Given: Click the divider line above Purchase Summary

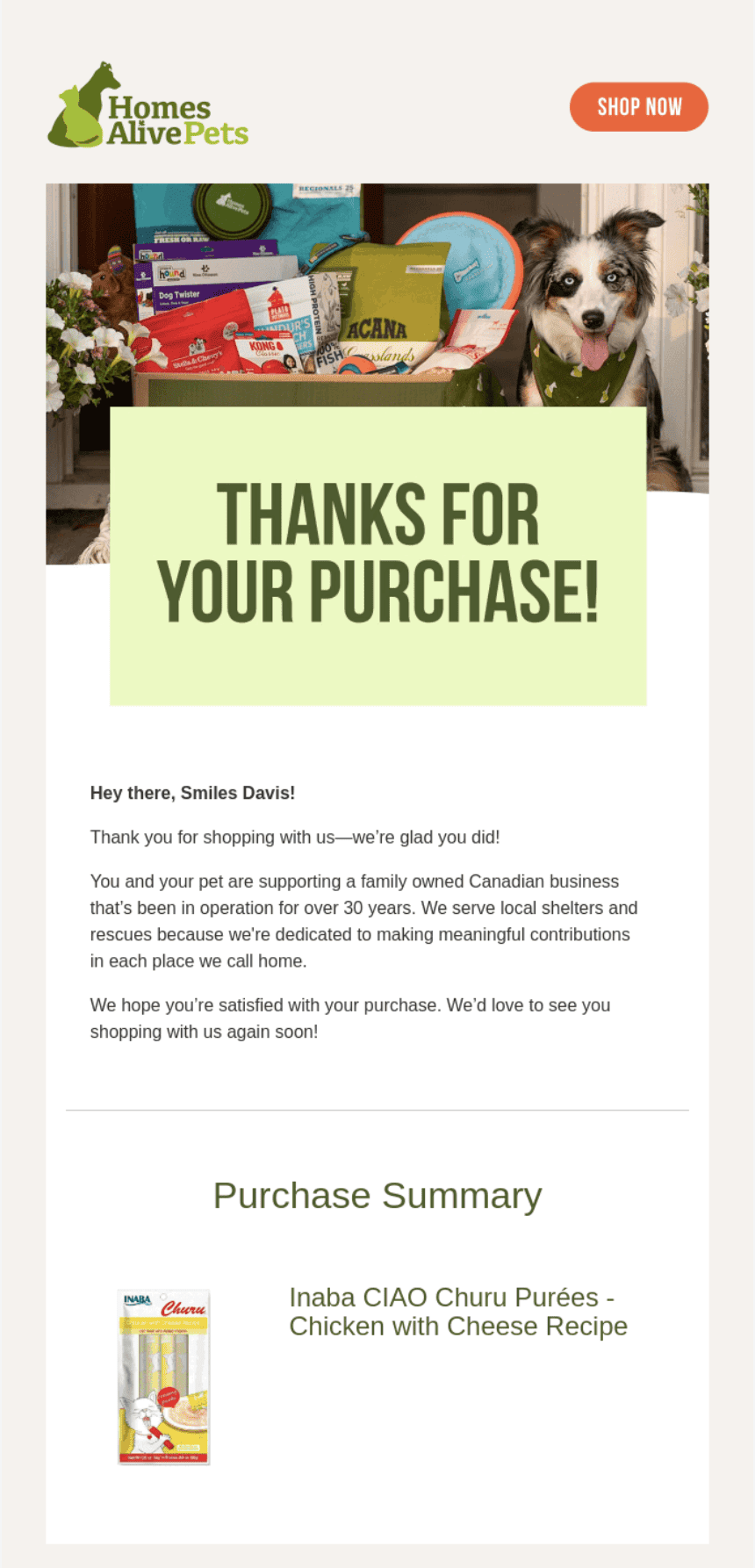Looking at the screenshot, I should 377,1109.
